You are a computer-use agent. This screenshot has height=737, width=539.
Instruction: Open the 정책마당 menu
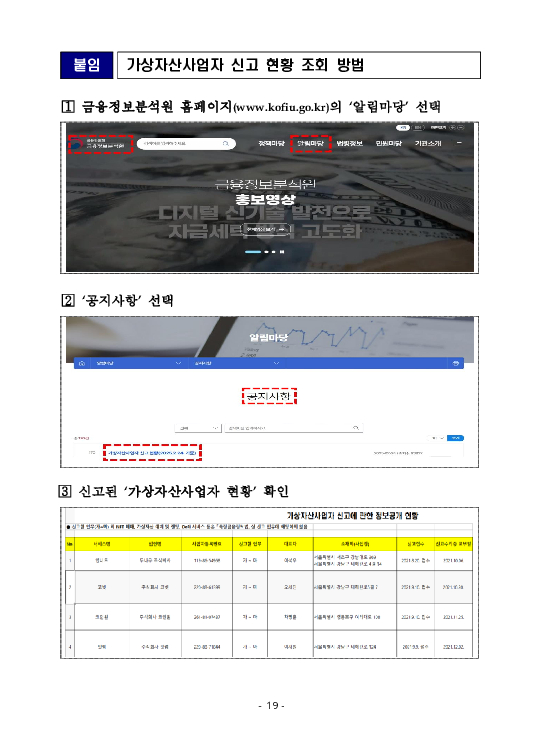pos(271,143)
